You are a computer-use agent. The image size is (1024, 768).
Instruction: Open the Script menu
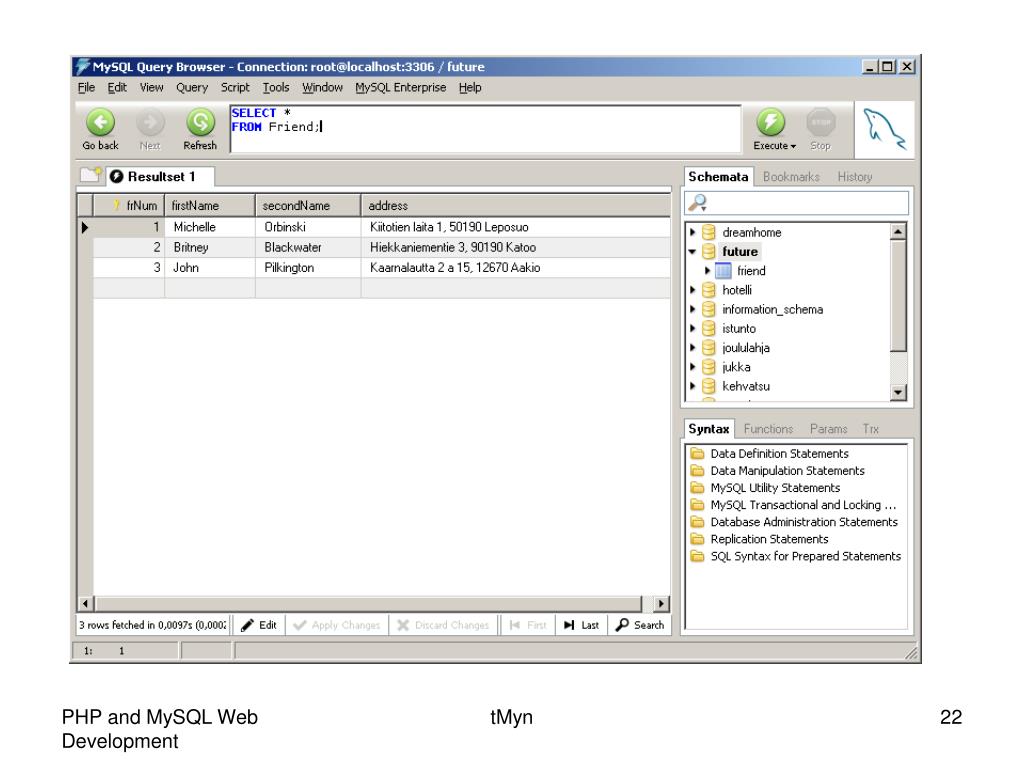click(235, 88)
